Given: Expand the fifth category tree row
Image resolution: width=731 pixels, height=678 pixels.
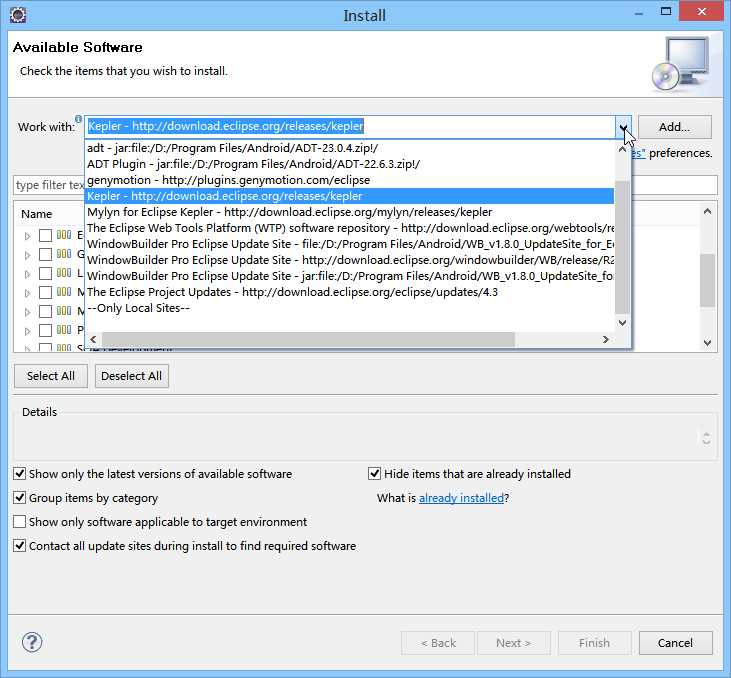Looking at the screenshot, I should [x=28, y=312].
